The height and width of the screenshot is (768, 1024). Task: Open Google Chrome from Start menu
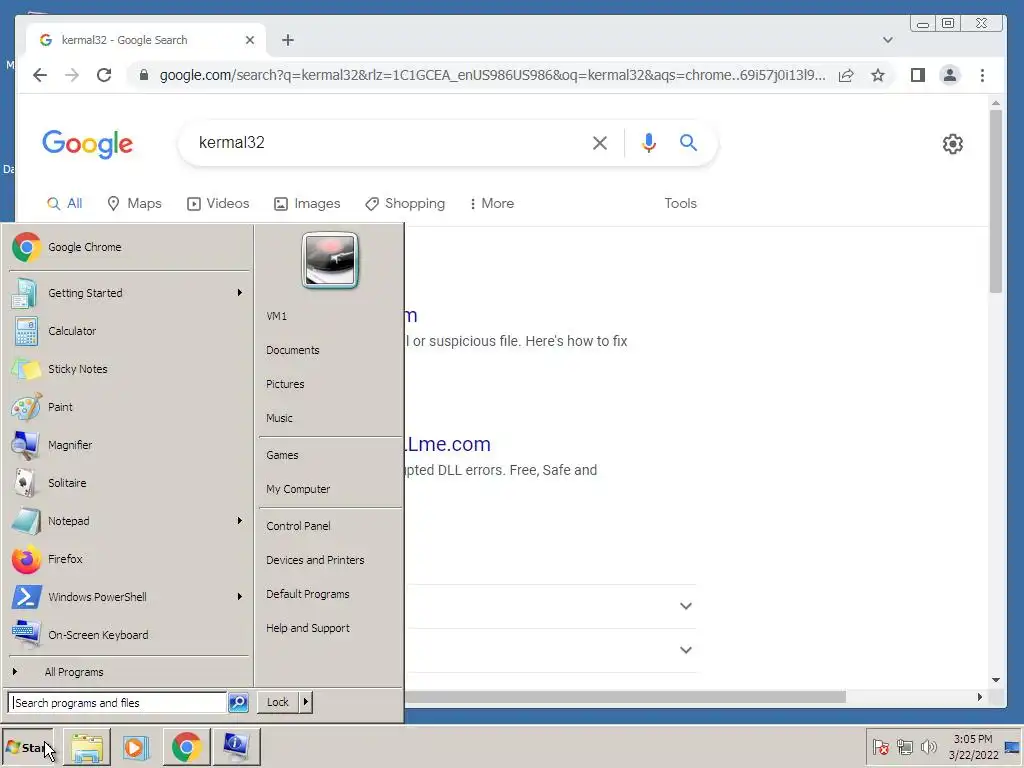[x=128, y=248]
